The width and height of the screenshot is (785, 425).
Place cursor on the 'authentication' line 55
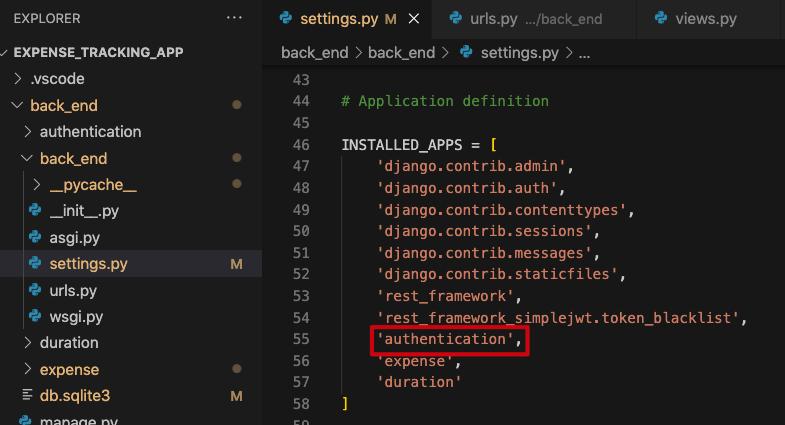[x=447, y=340]
